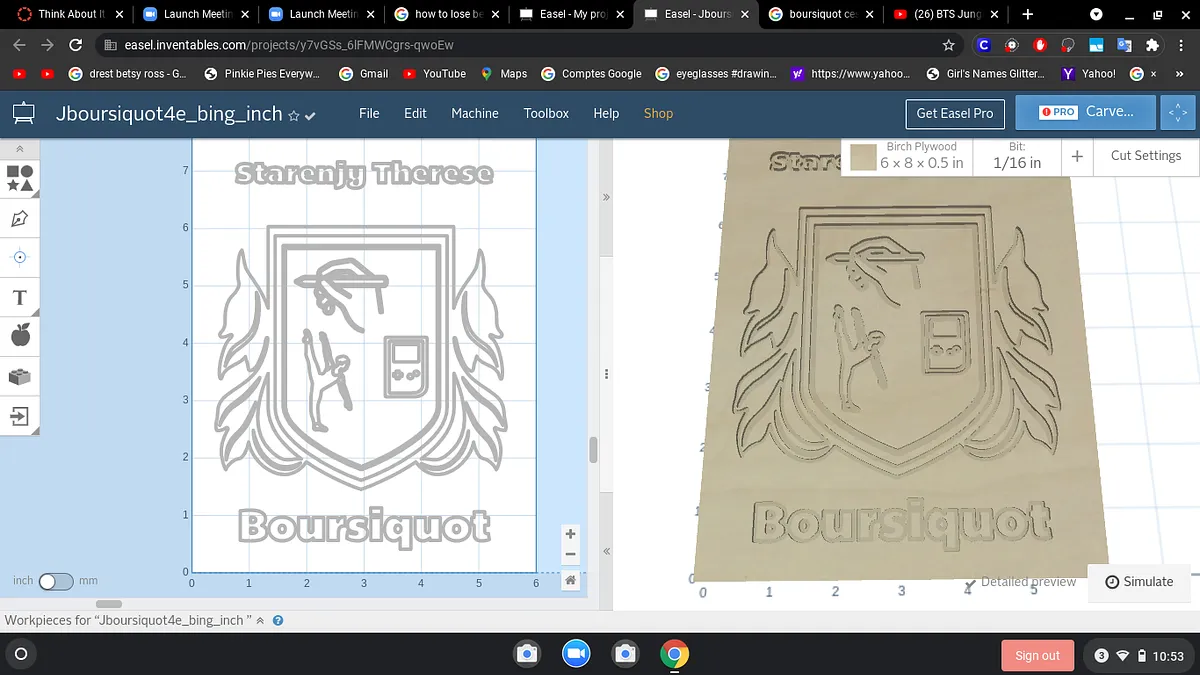
Task: Click the Birch Plywood material swatch
Action: (x=864, y=157)
